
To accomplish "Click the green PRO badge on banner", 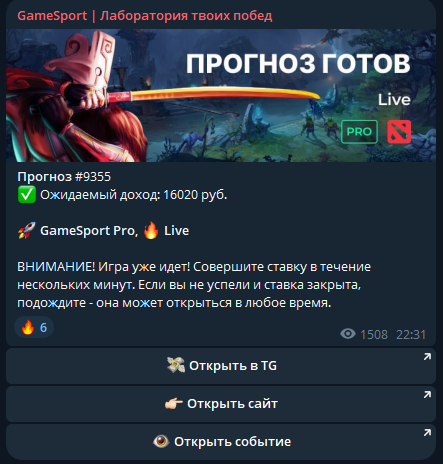I will [x=359, y=132].
